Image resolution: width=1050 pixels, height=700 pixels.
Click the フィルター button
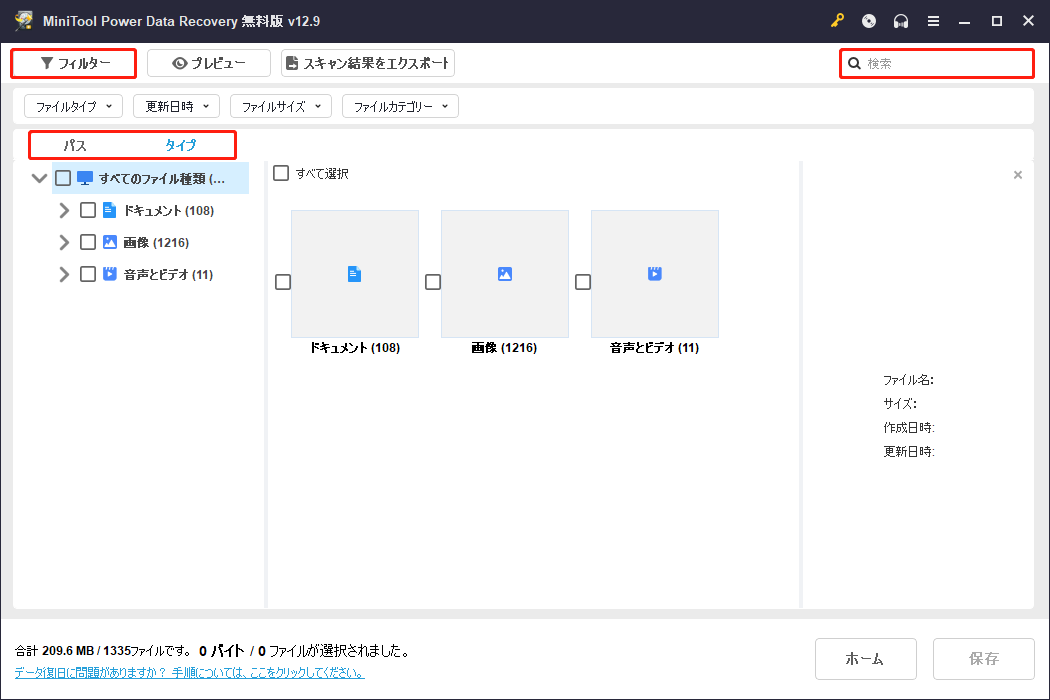click(x=74, y=63)
